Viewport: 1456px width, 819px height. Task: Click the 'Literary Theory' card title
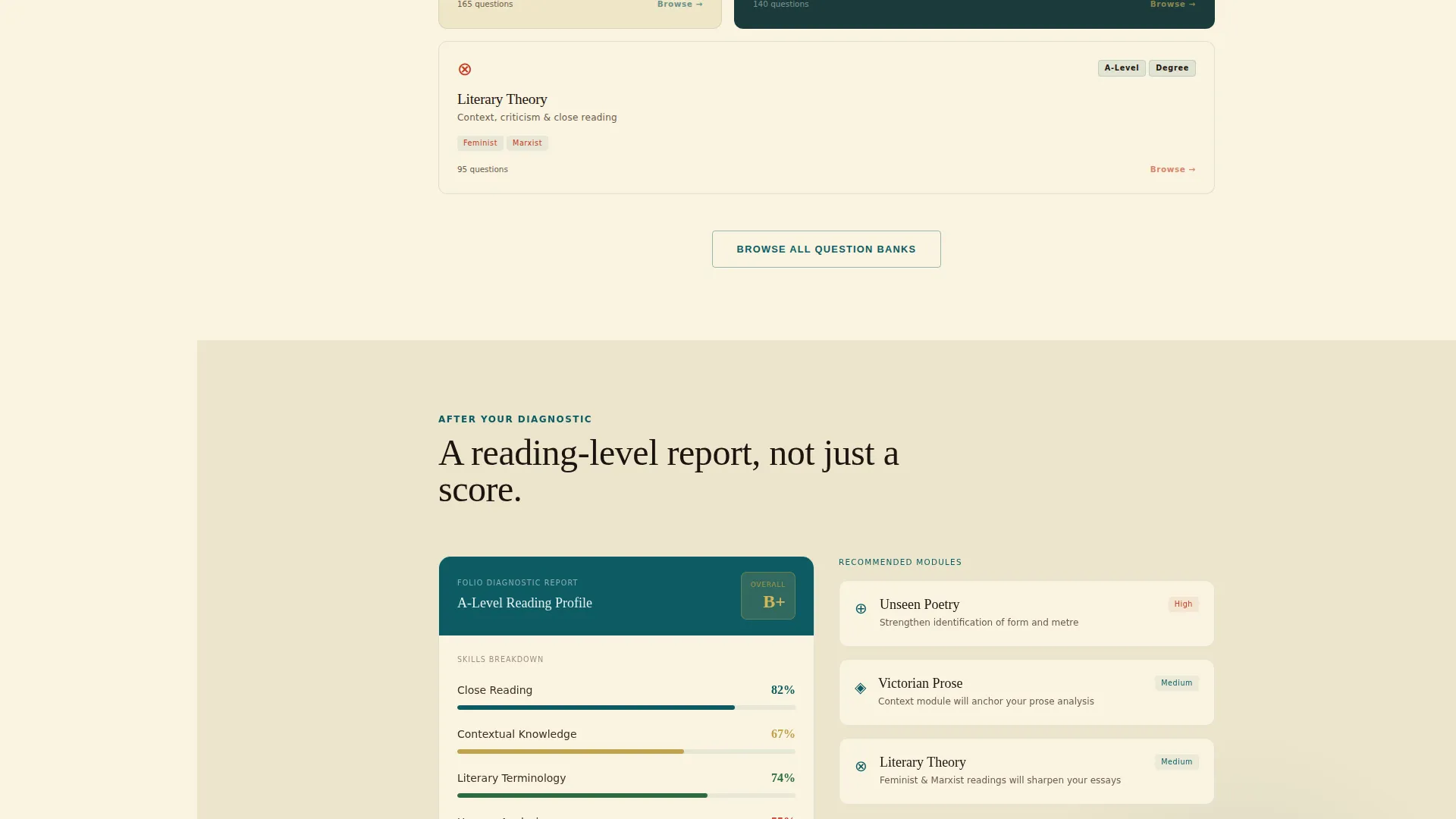pyautogui.click(x=502, y=99)
